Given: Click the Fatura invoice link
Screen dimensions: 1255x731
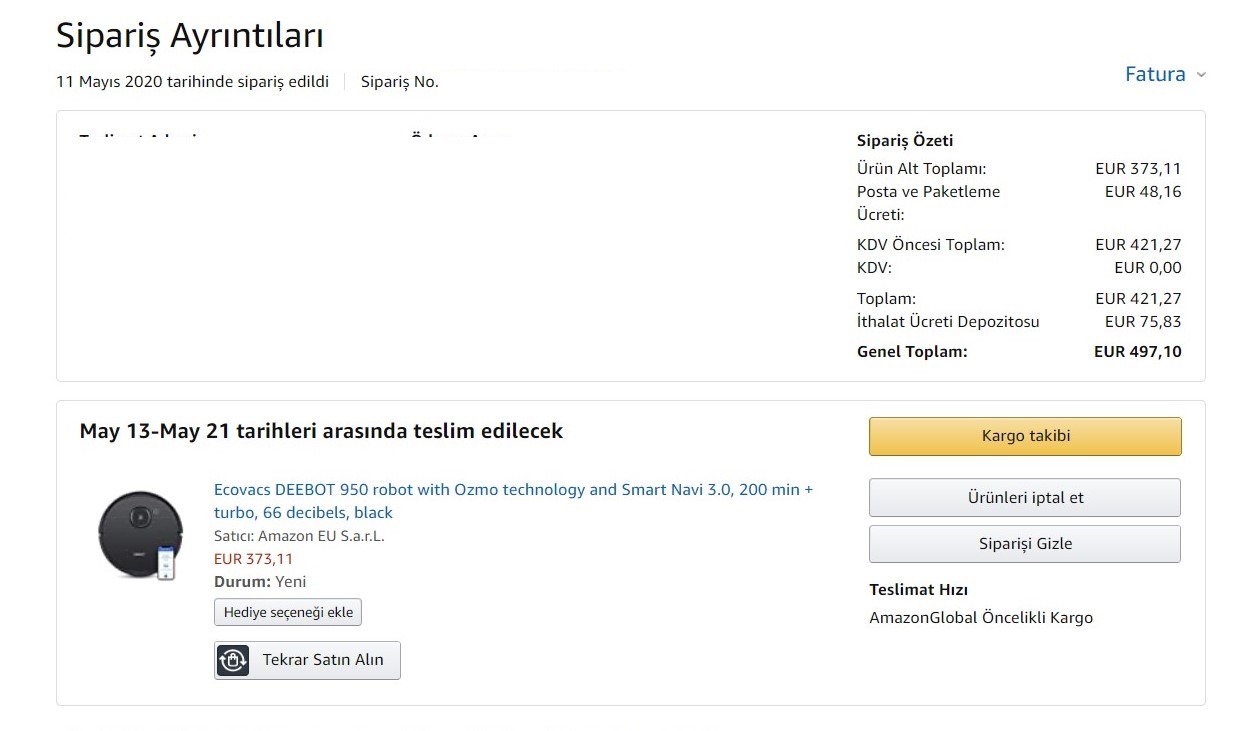Looking at the screenshot, I should coord(1155,74).
